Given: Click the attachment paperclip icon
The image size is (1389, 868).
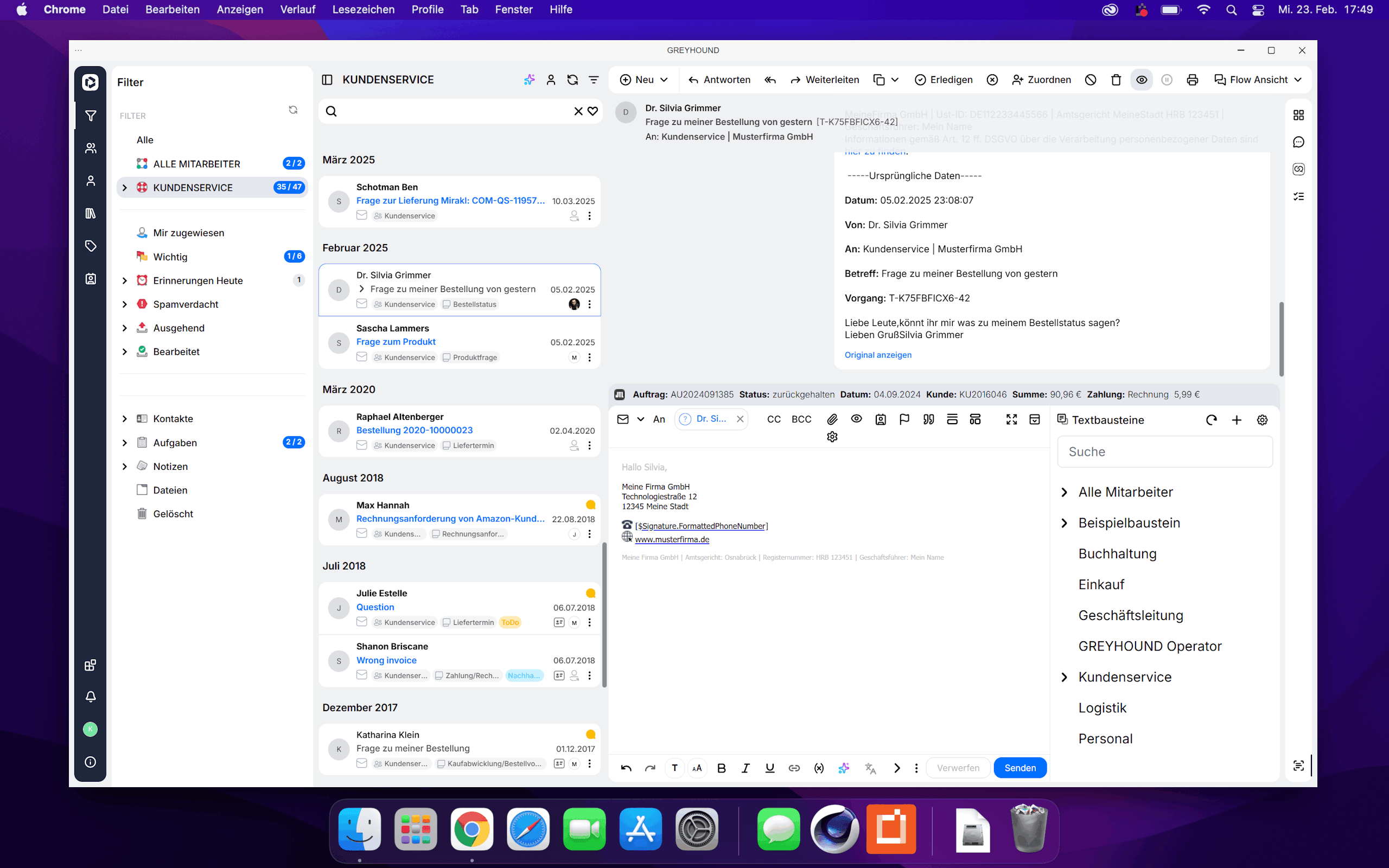Looking at the screenshot, I should click(832, 419).
